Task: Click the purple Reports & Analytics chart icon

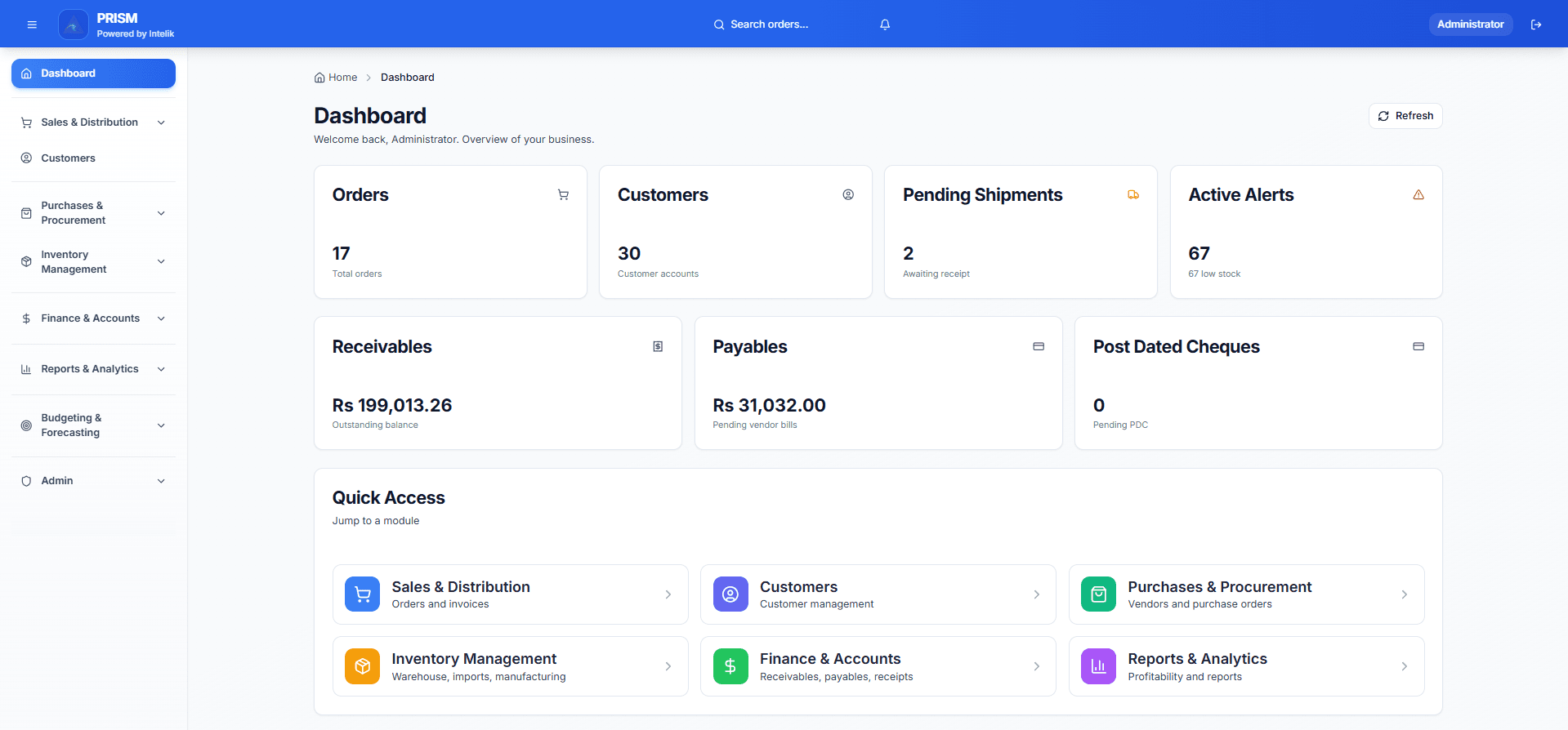Action: tap(1097, 666)
